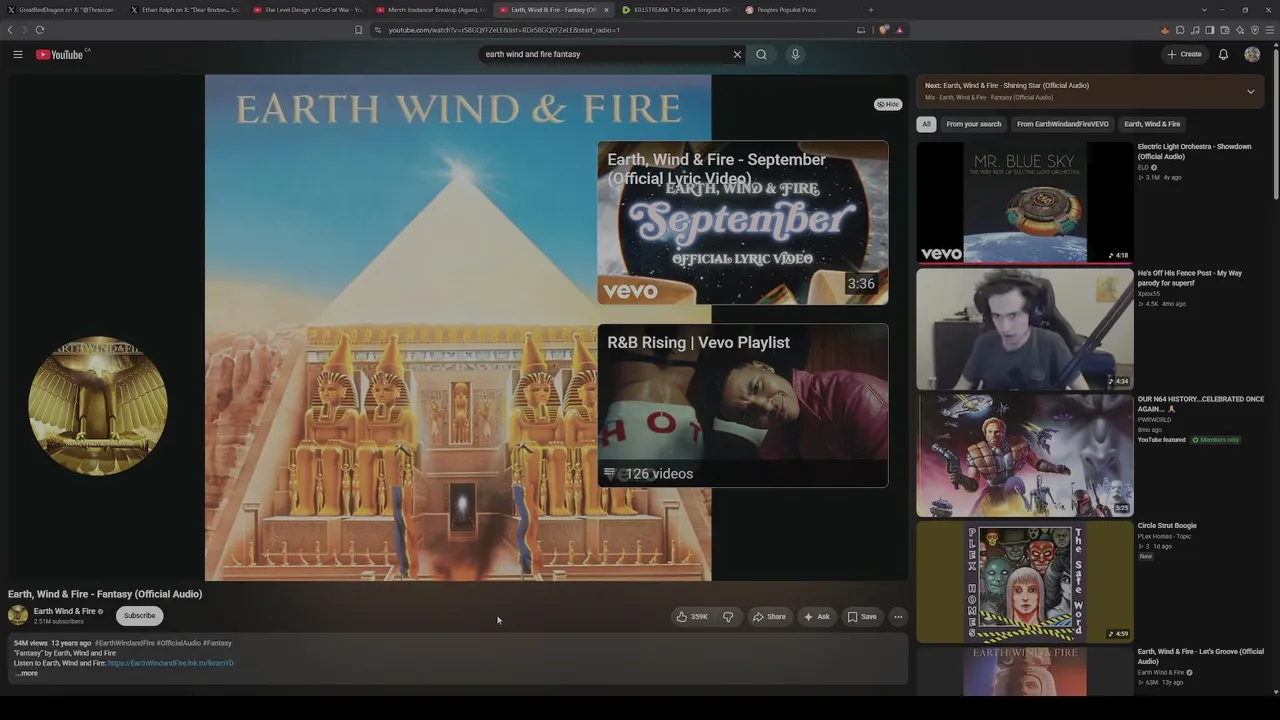This screenshot has height=720, width=1280.
Task: Click the 54M views text
Action: (x=31, y=643)
